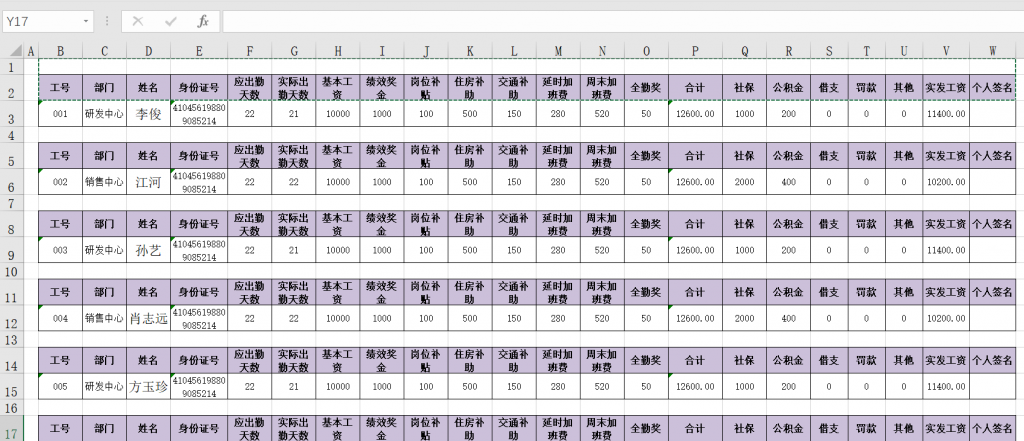Screen dimensions: 1024x441
Task: Select the name cell 江河
Action: click(148, 182)
